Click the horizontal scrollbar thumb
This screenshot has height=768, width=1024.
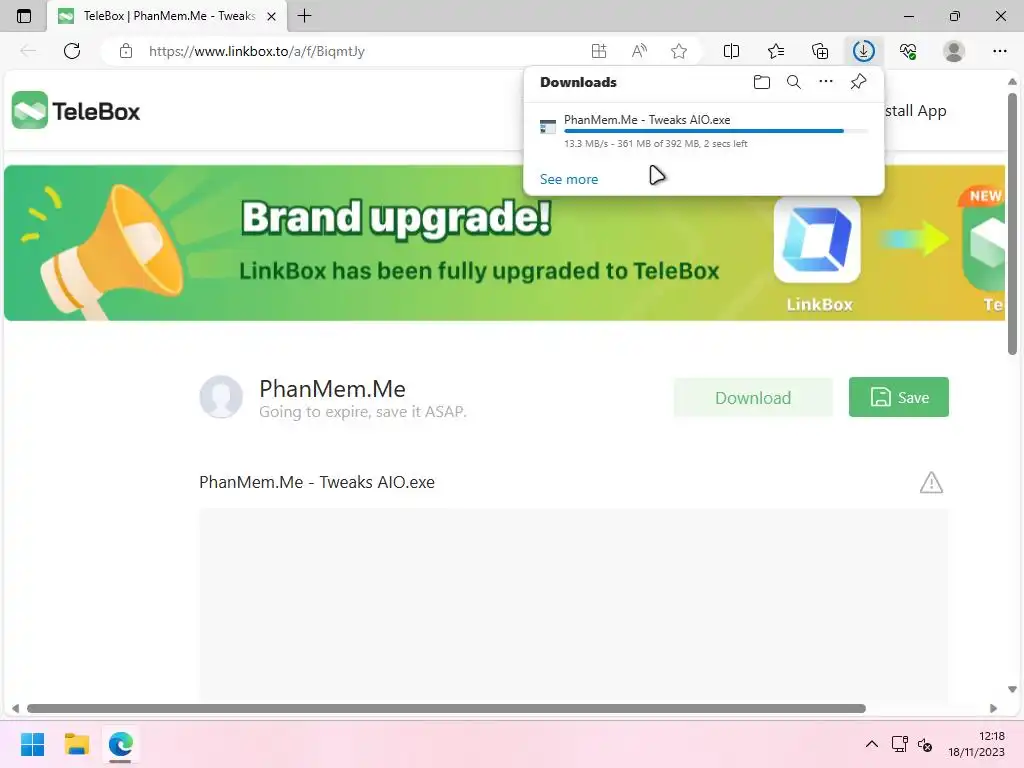pos(446,709)
